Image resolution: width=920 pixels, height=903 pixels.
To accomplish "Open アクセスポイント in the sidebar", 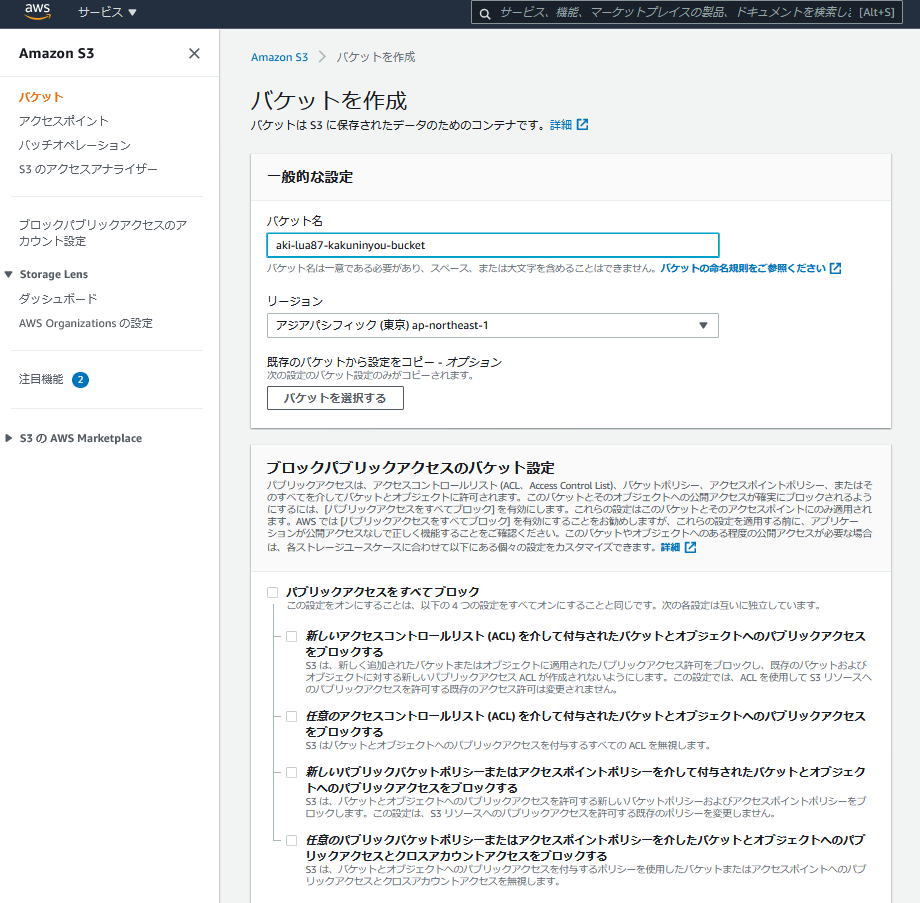I will 63,121.
